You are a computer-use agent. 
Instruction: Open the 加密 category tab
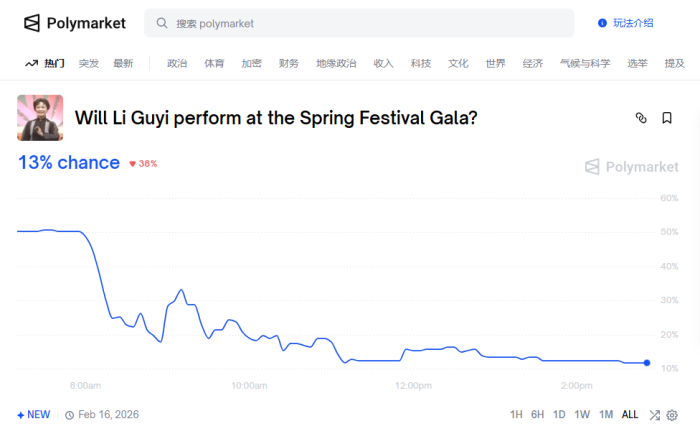pyautogui.click(x=251, y=63)
